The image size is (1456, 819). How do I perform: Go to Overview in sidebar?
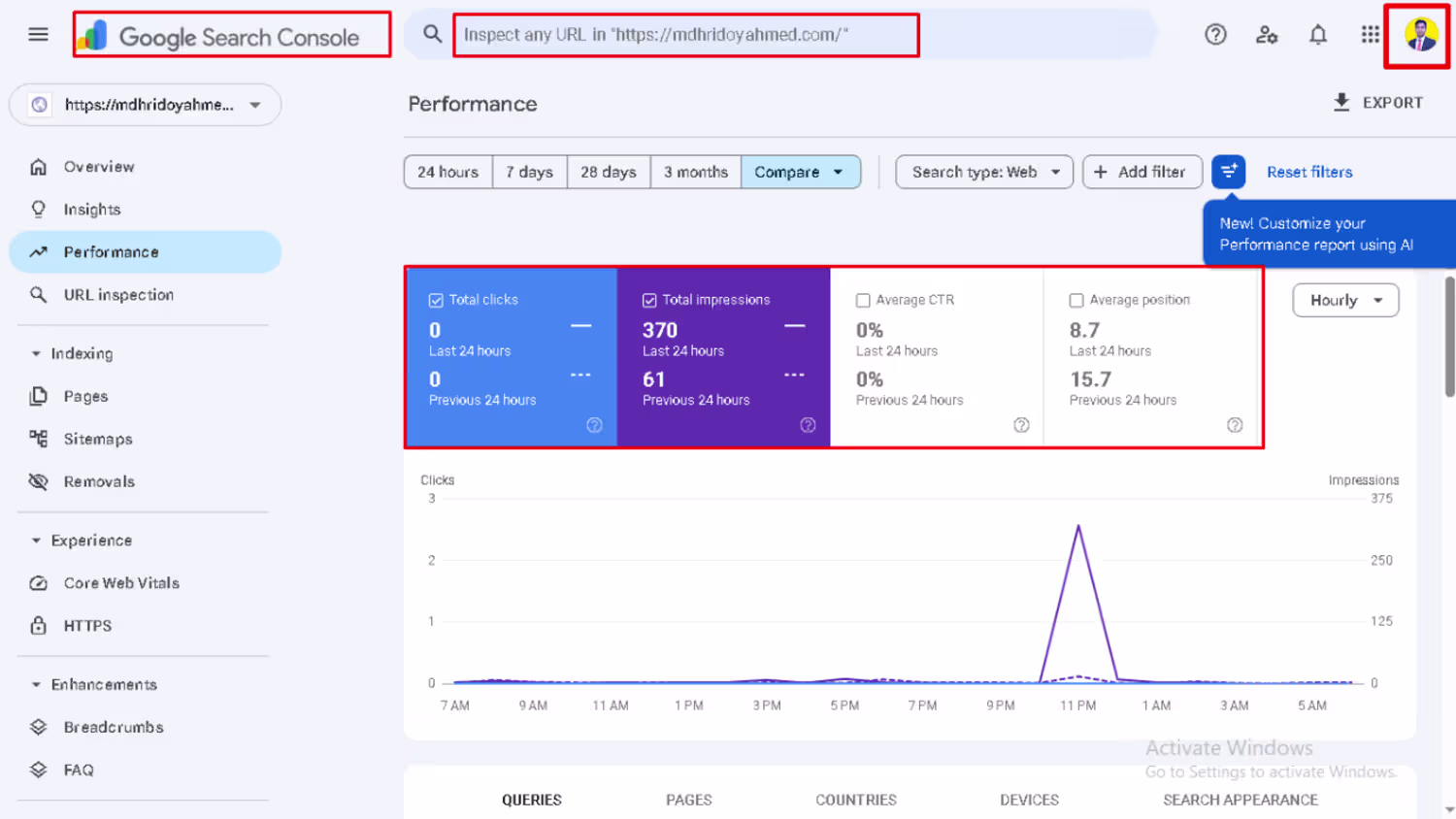[146, 167]
